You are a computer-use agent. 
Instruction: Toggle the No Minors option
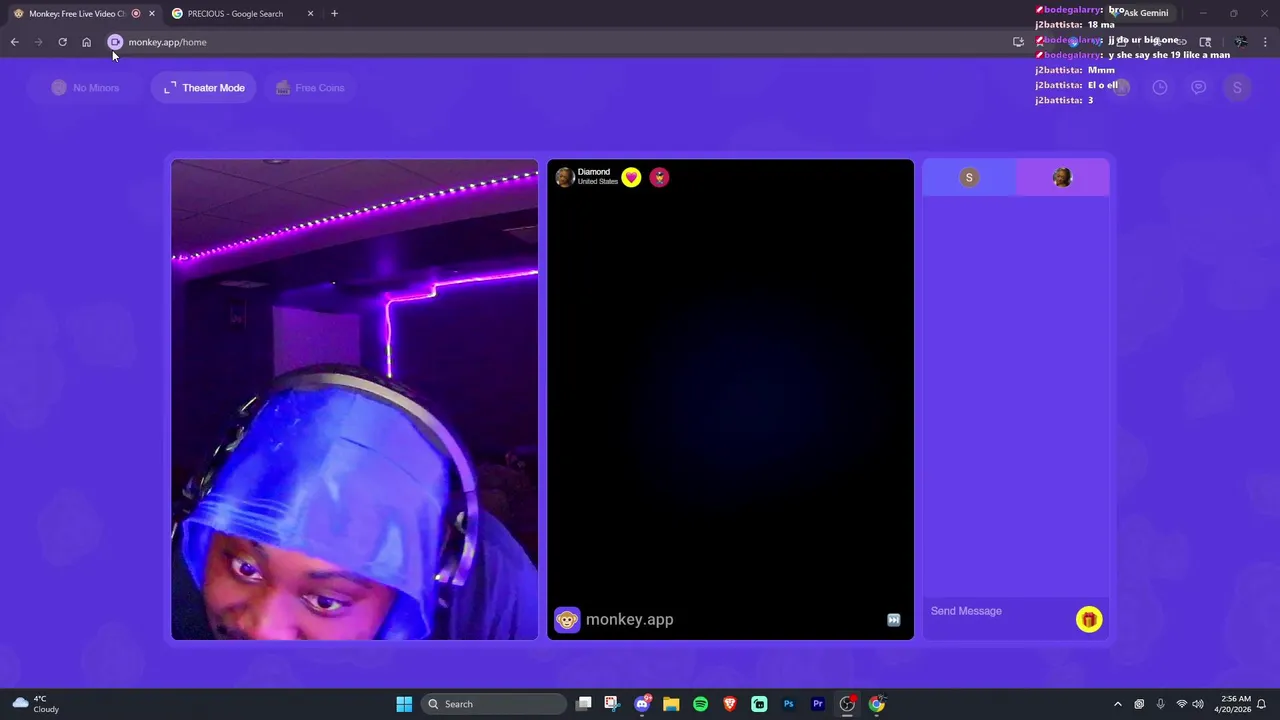pyautogui.click(x=86, y=88)
